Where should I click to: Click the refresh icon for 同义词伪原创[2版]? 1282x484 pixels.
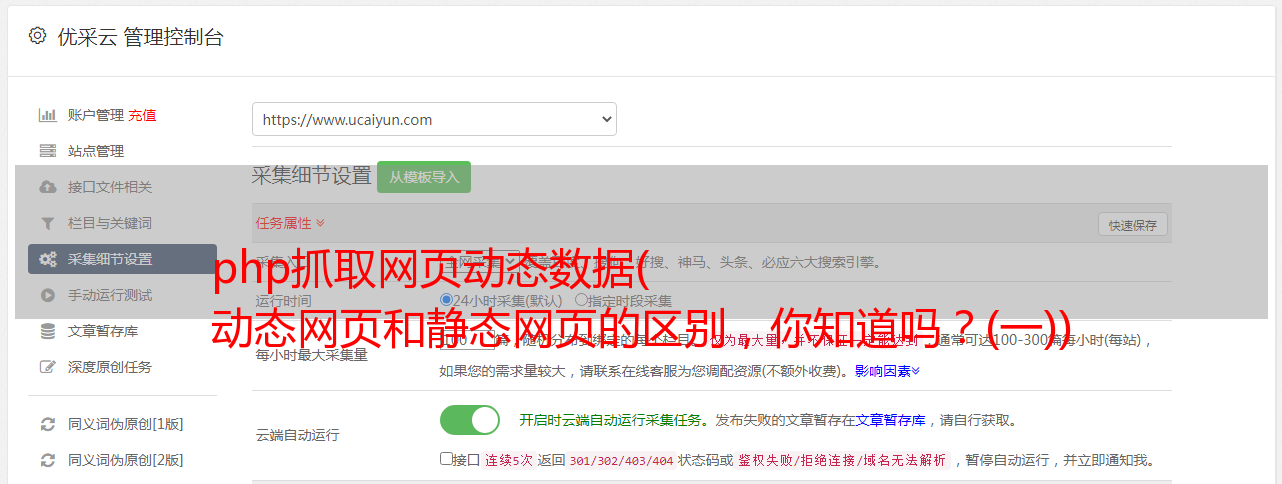tap(47, 460)
